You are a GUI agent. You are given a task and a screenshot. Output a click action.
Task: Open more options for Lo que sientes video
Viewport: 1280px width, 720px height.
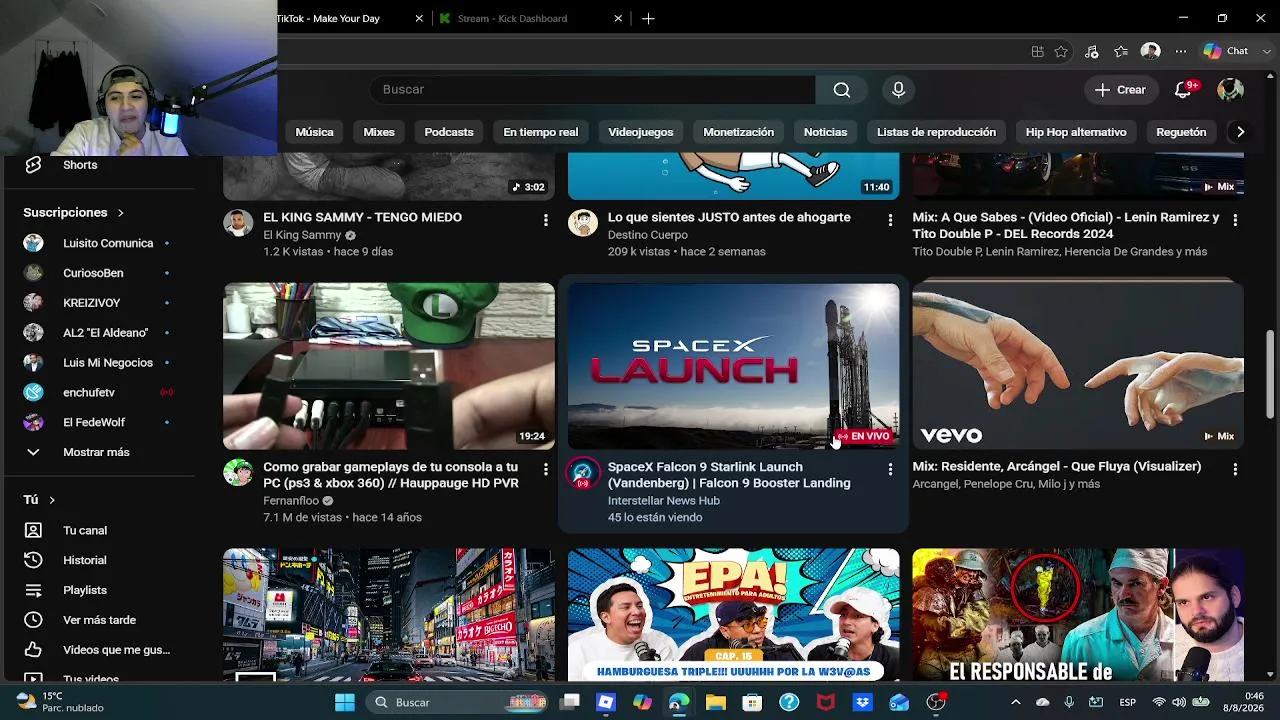890,219
